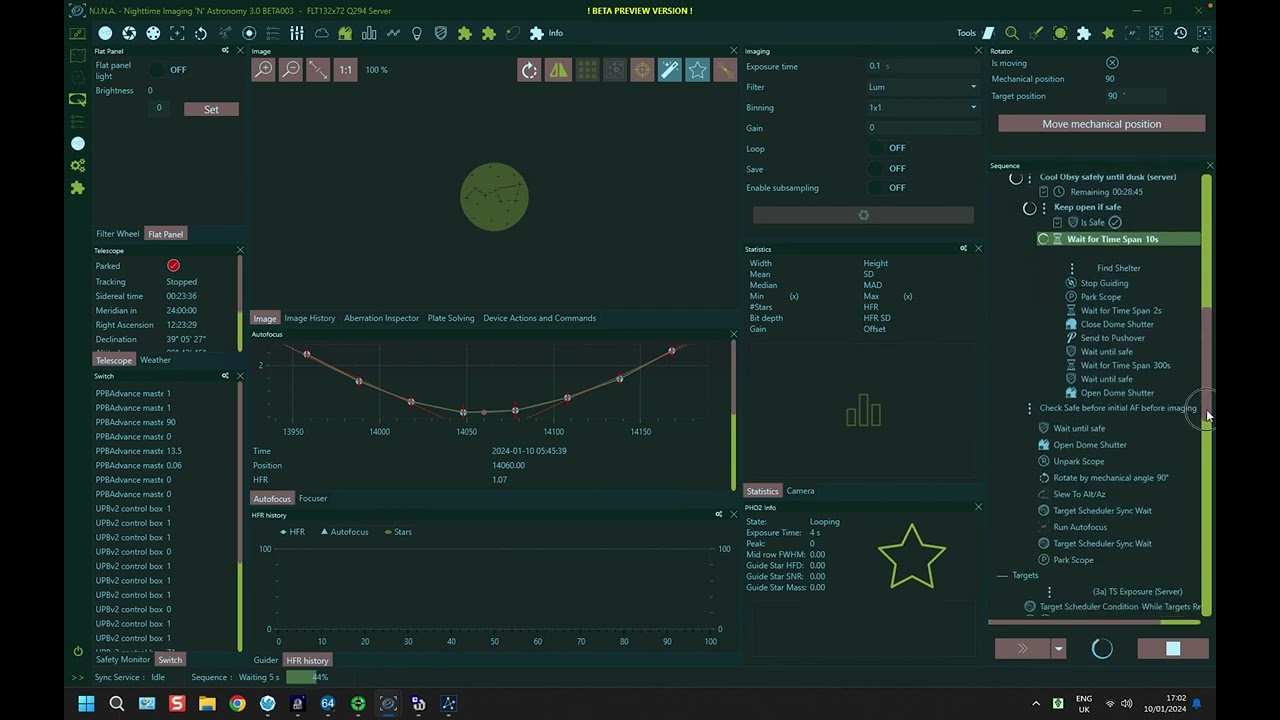Click the Info puzzle-piece panel button
Image resolution: width=1280 pixels, height=720 pixels.
tap(546, 33)
